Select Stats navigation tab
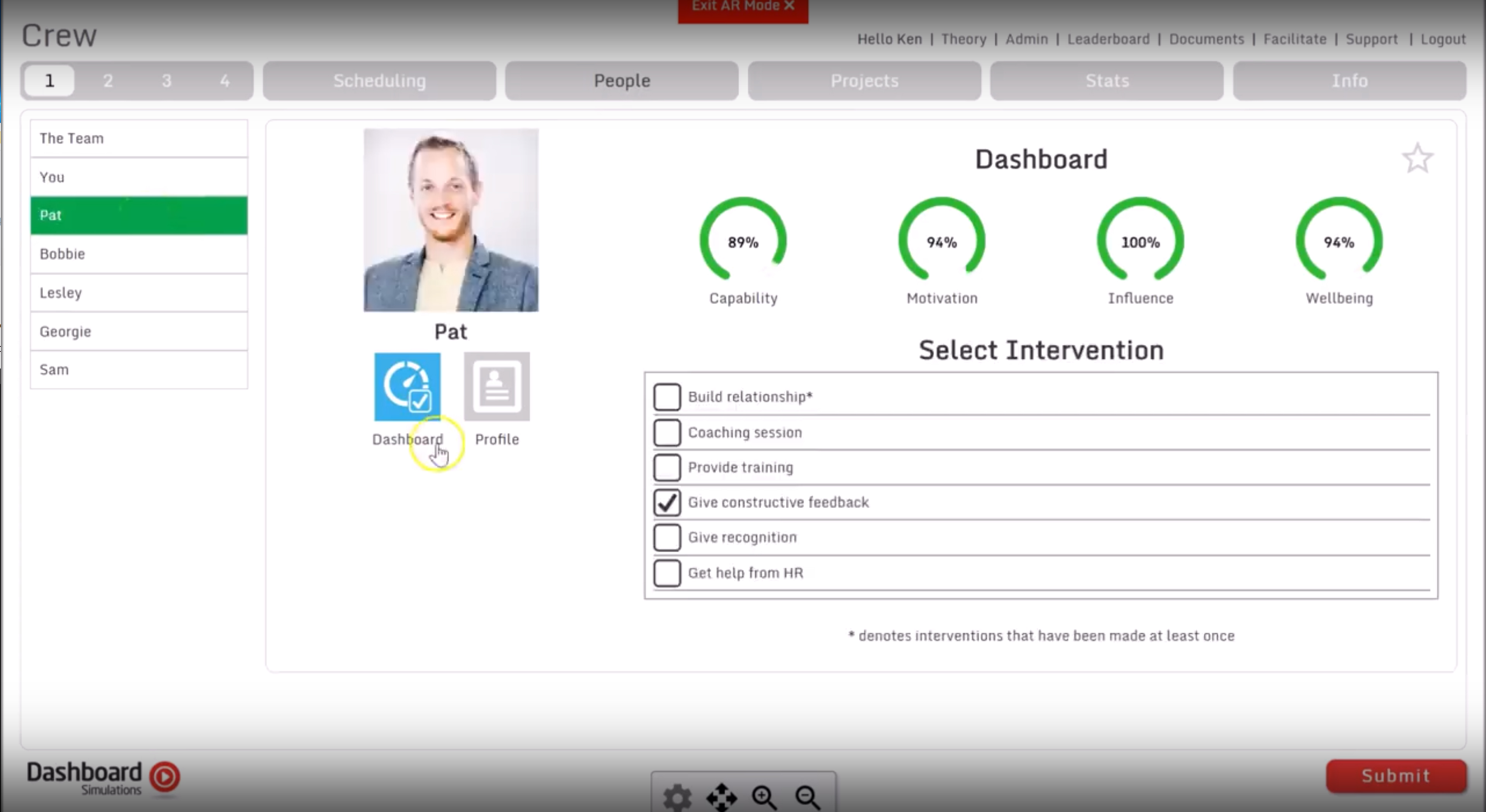1486x812 pixels. 1106,80
